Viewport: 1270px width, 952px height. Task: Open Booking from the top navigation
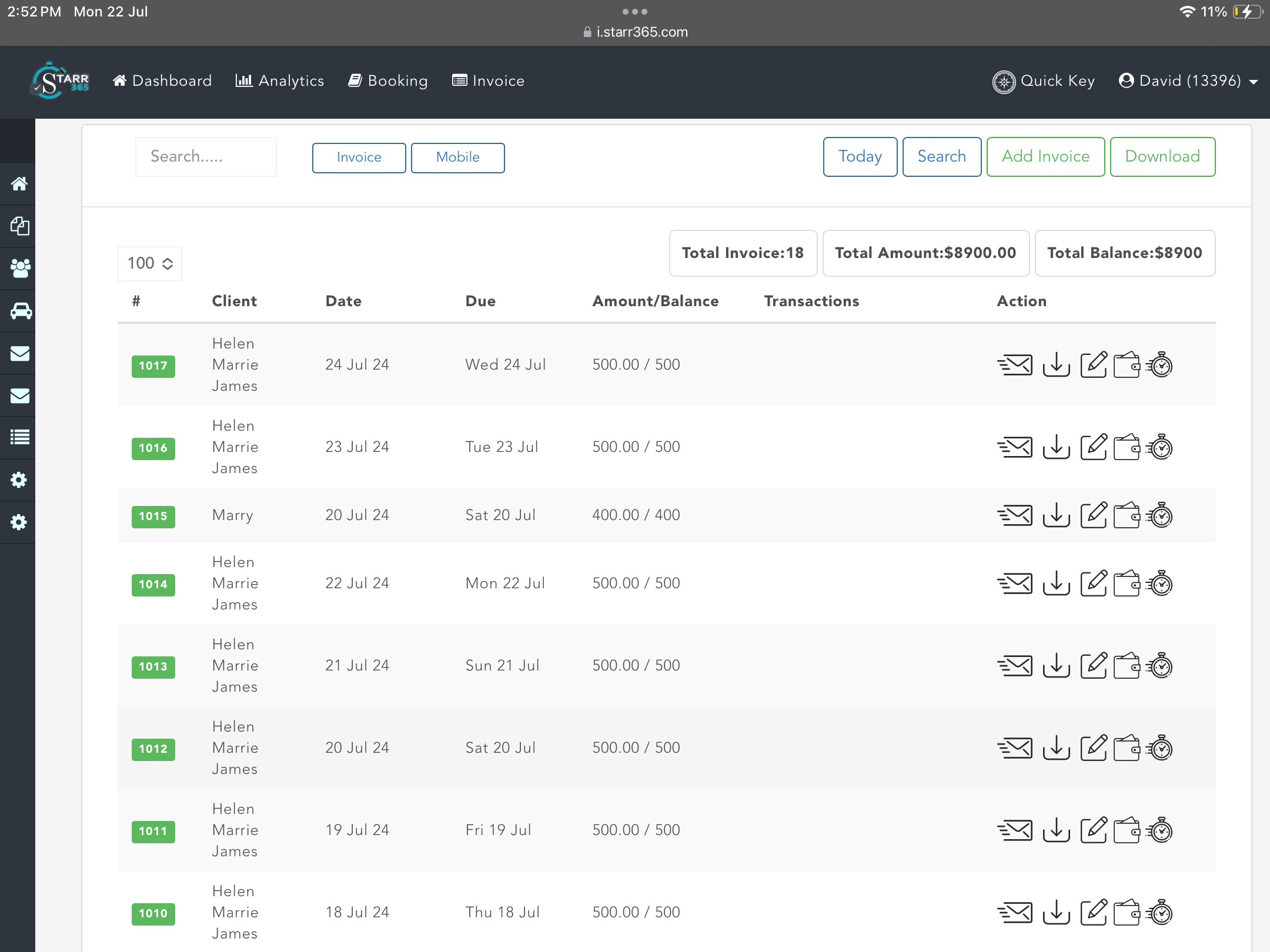coord(388,81)
